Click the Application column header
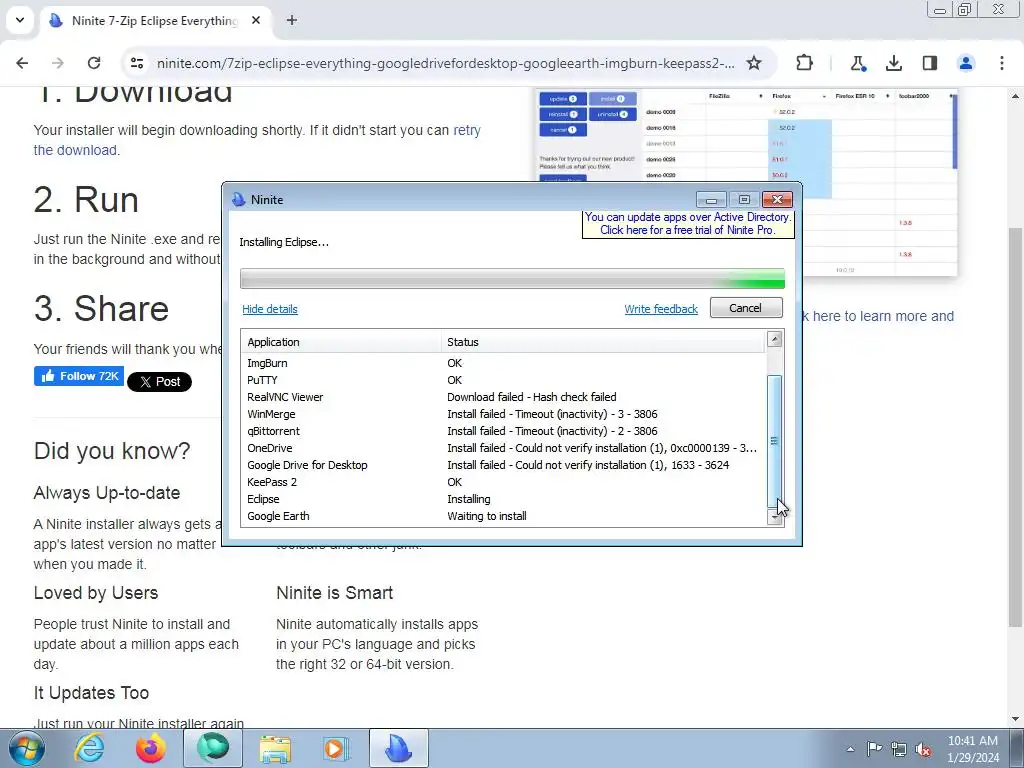The image size is (1024, 768). click(341, 342)
